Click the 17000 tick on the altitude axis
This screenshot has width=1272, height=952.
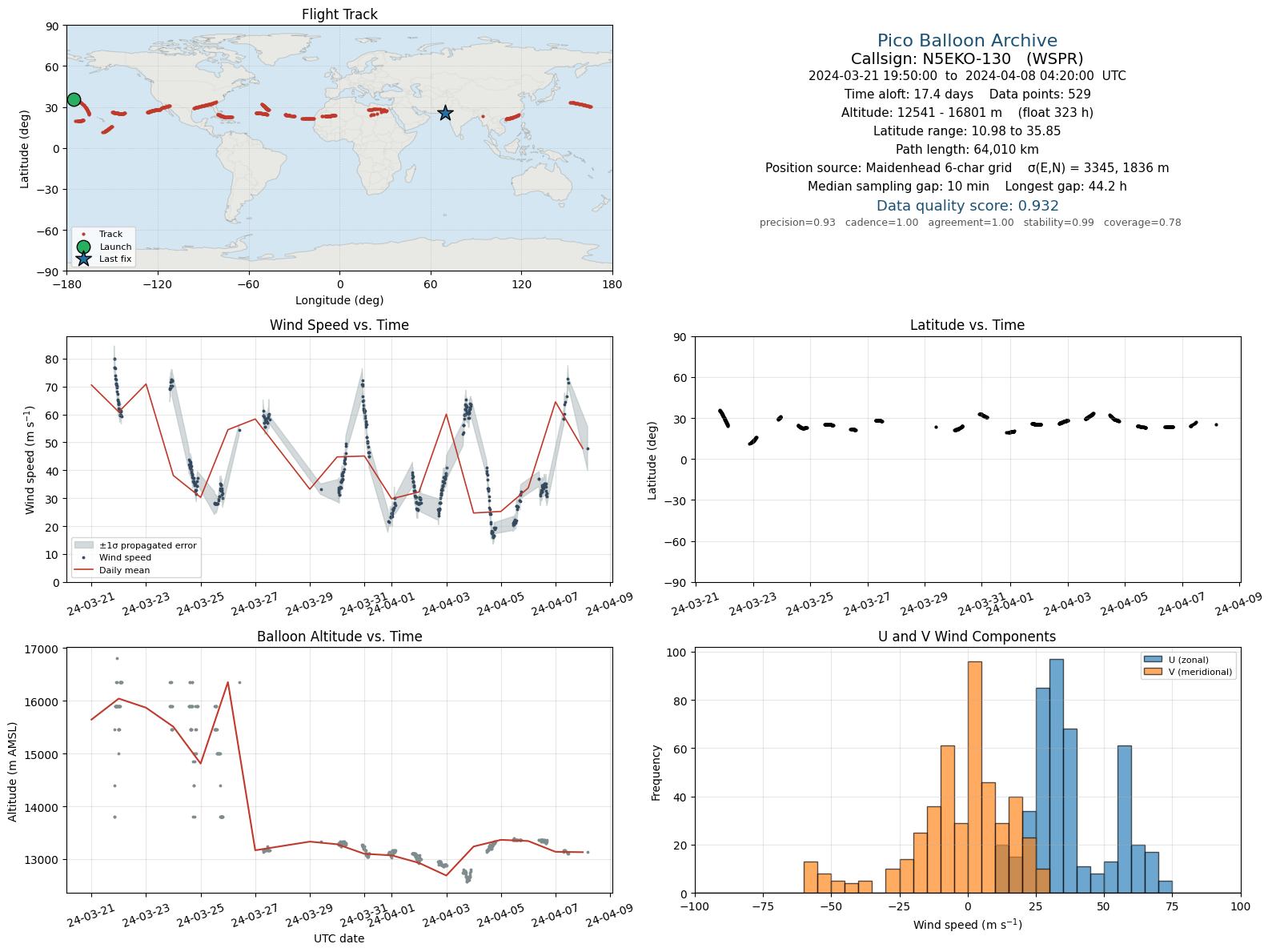(43, 649)
